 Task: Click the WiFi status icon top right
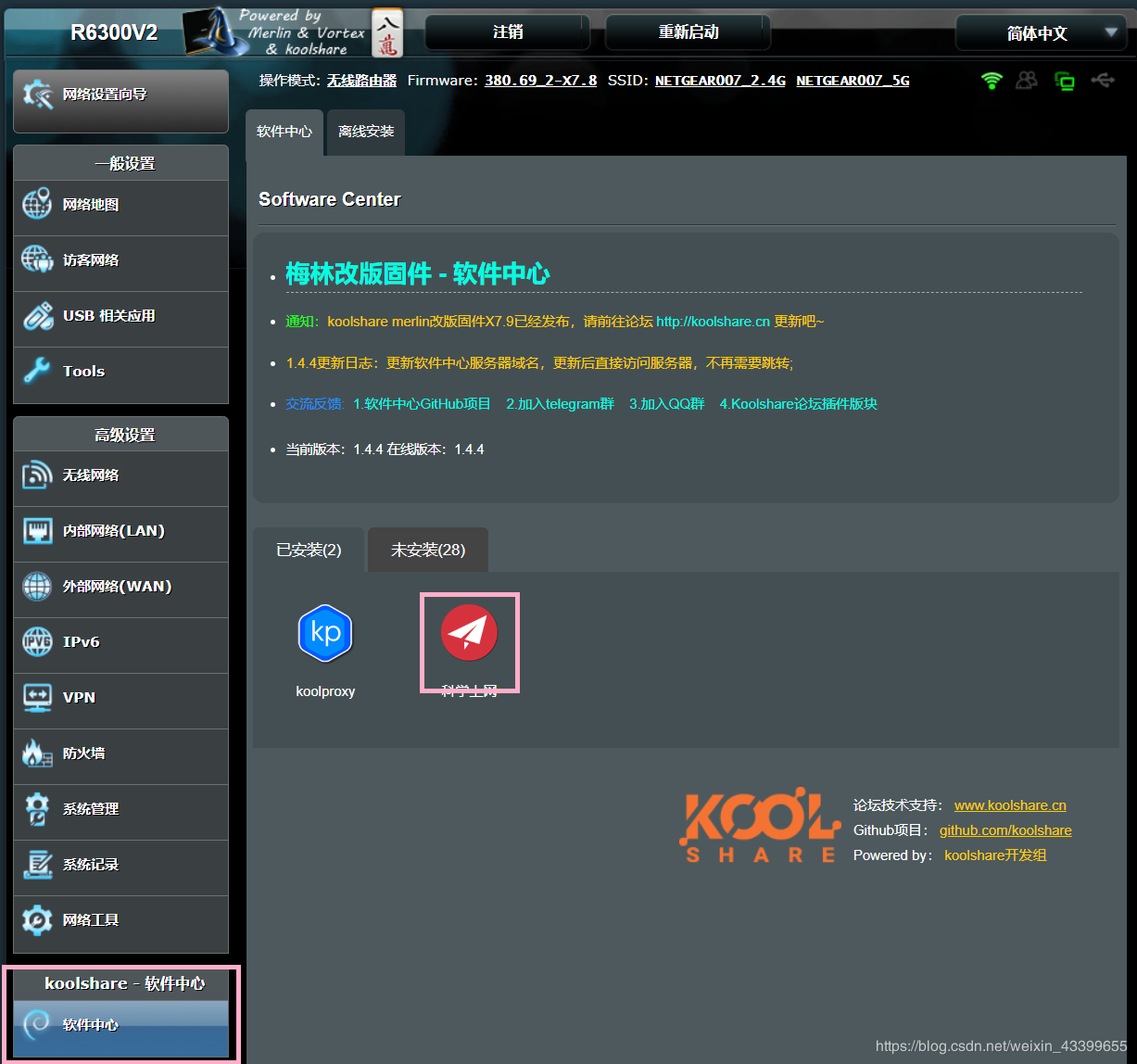pos(991,81)
